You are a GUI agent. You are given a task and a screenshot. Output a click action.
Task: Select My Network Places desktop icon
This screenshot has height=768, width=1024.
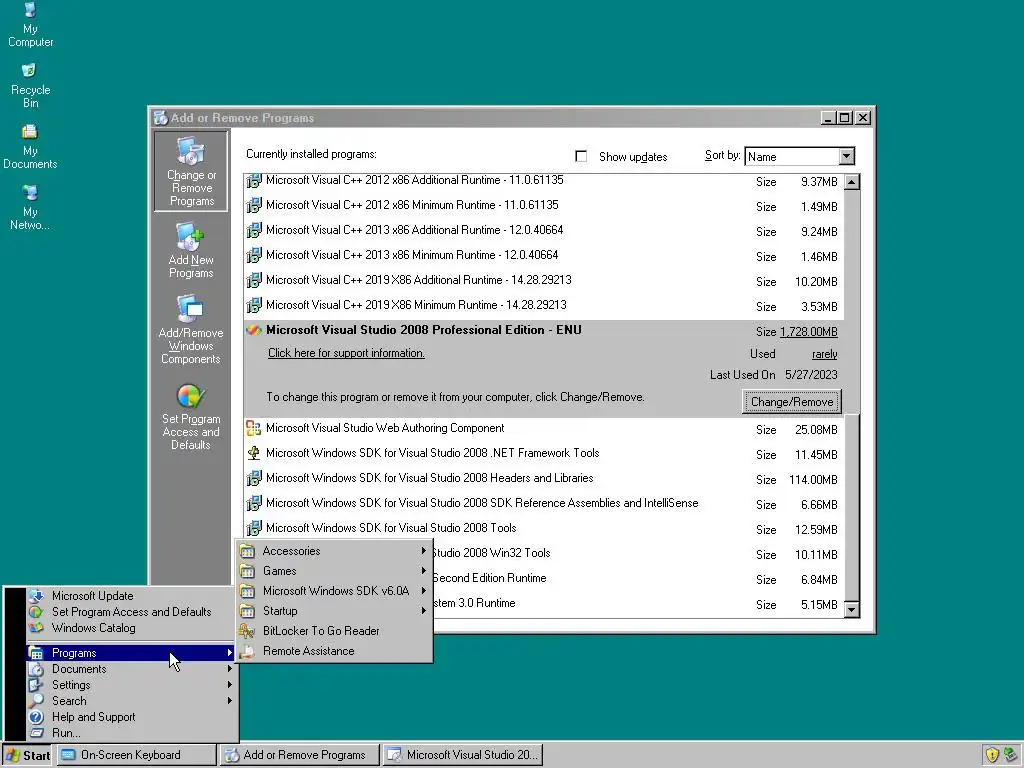(x=30, y=208)
